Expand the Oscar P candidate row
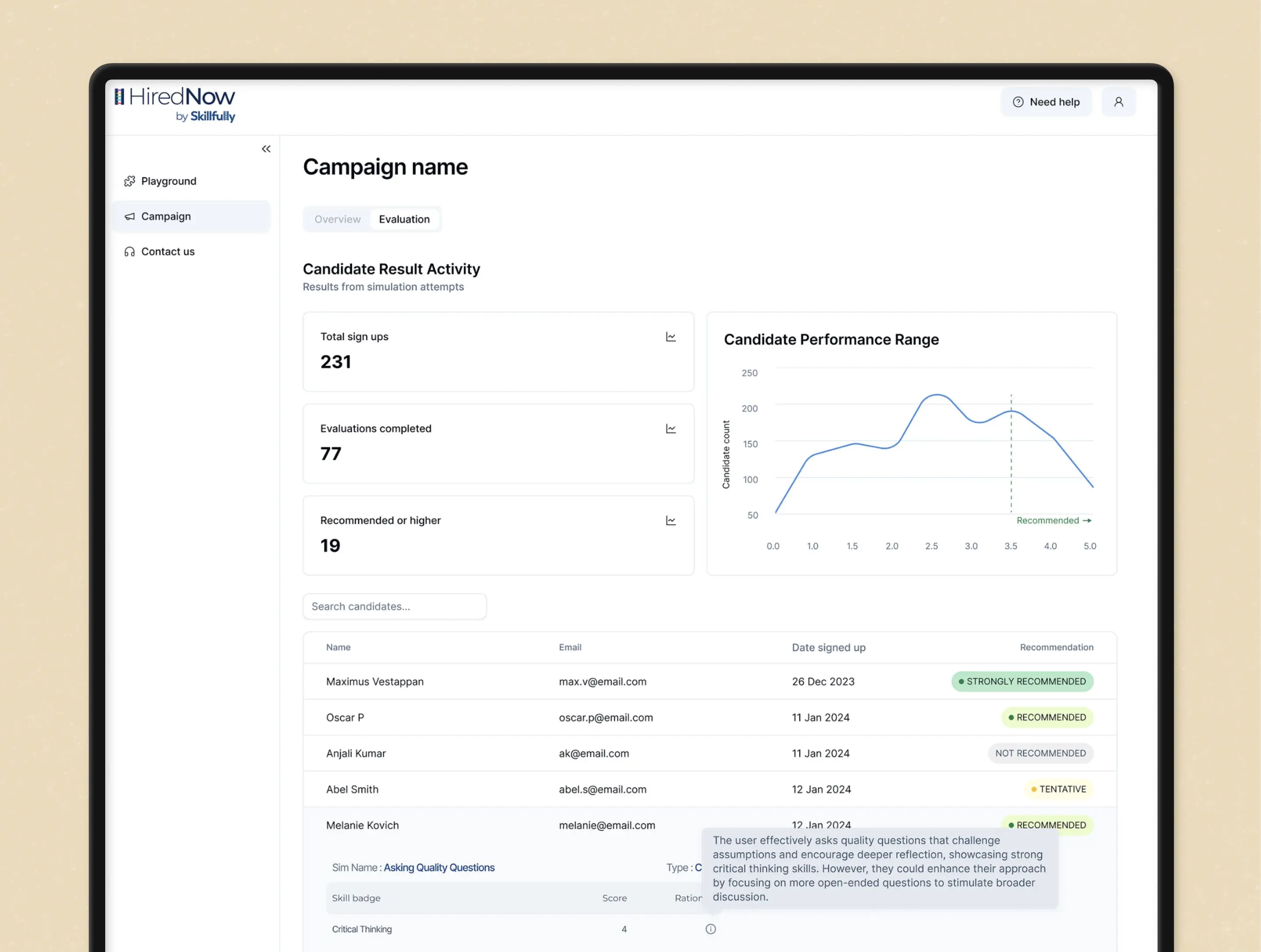 [345, 718]
